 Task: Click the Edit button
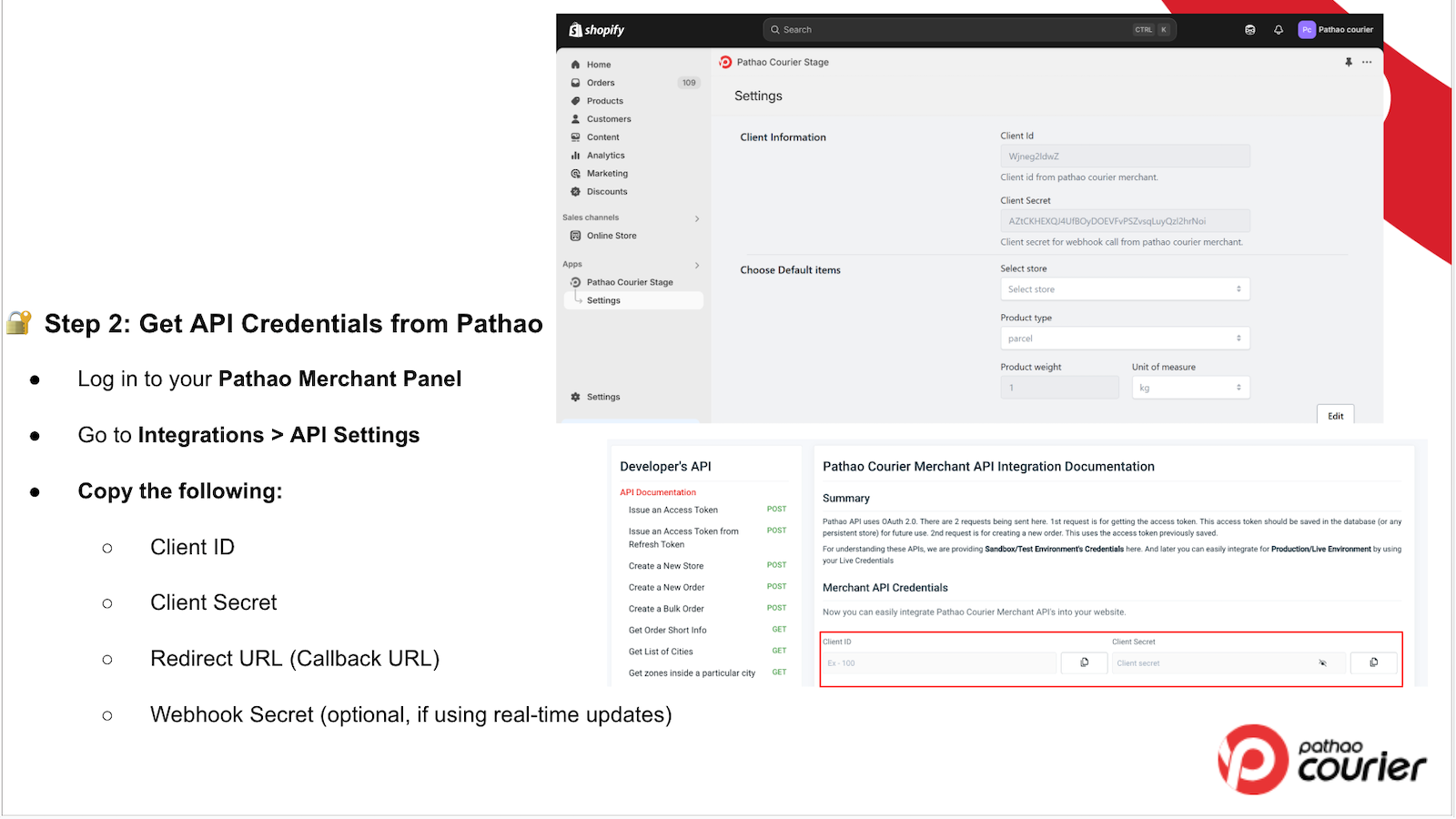(1336, 415)
